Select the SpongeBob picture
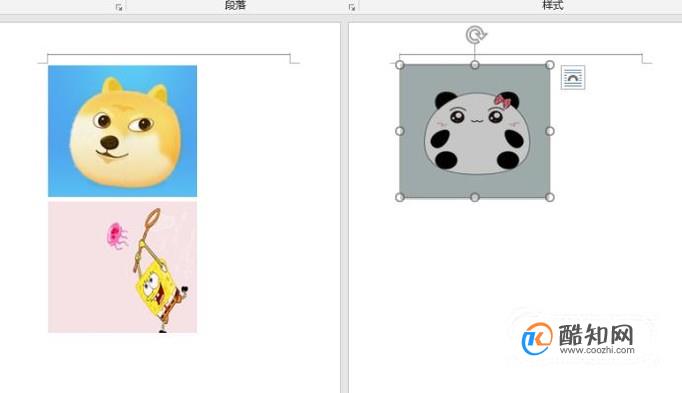This screenshot has height=393, width=682. pos(122,267)
